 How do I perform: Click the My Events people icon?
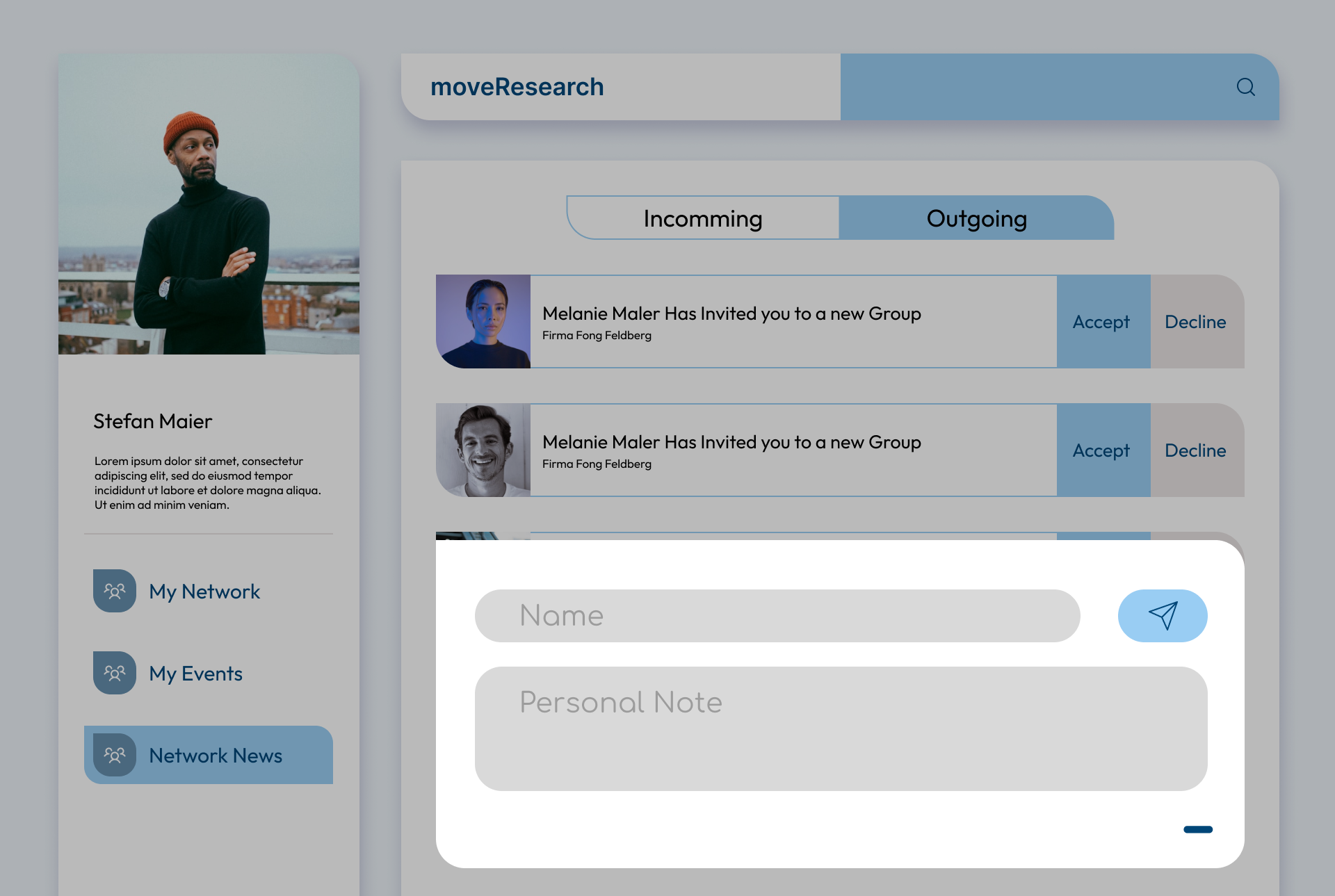(115, 673)
